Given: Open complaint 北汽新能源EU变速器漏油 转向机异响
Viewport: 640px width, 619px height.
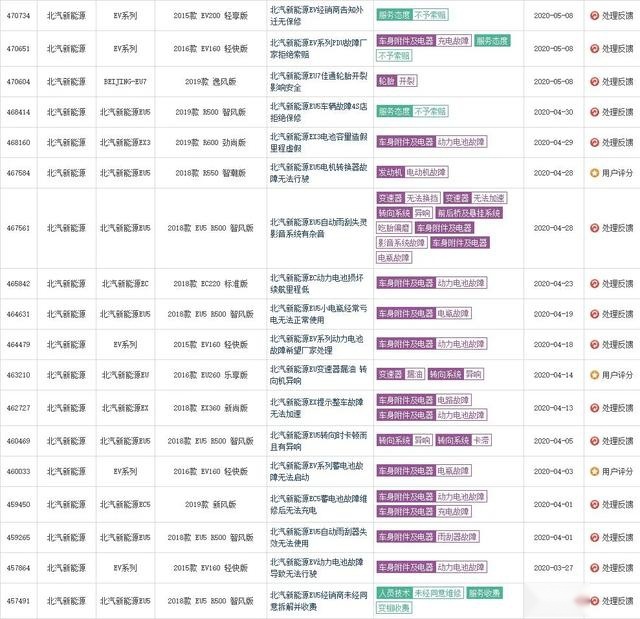Looking at the screenshot, I should point(318,375).
